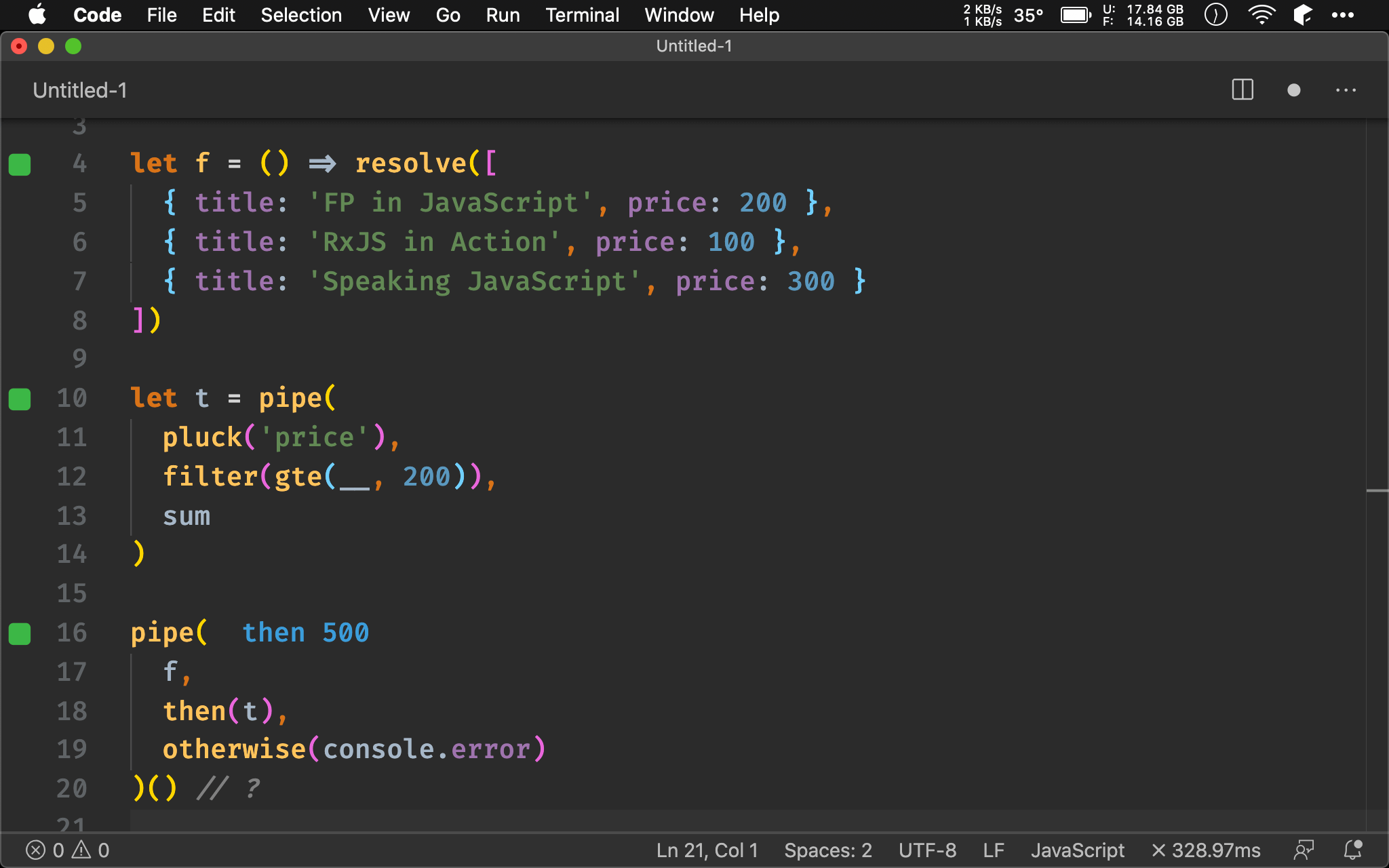Open the Terminal menu

pos(582,15)
